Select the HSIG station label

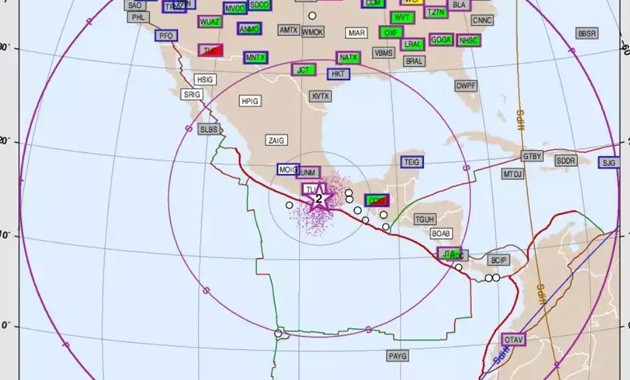tap(205, 80)
